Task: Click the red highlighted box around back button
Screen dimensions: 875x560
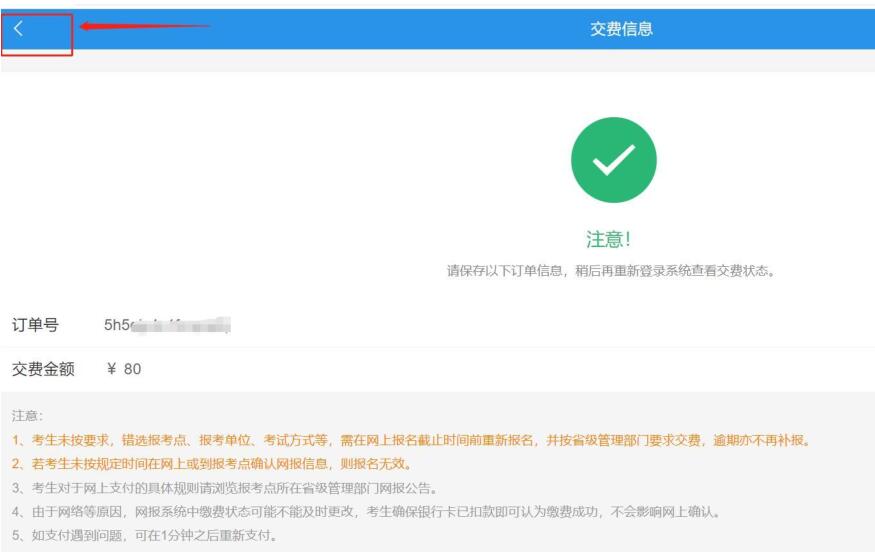Action: coord(37,35)
